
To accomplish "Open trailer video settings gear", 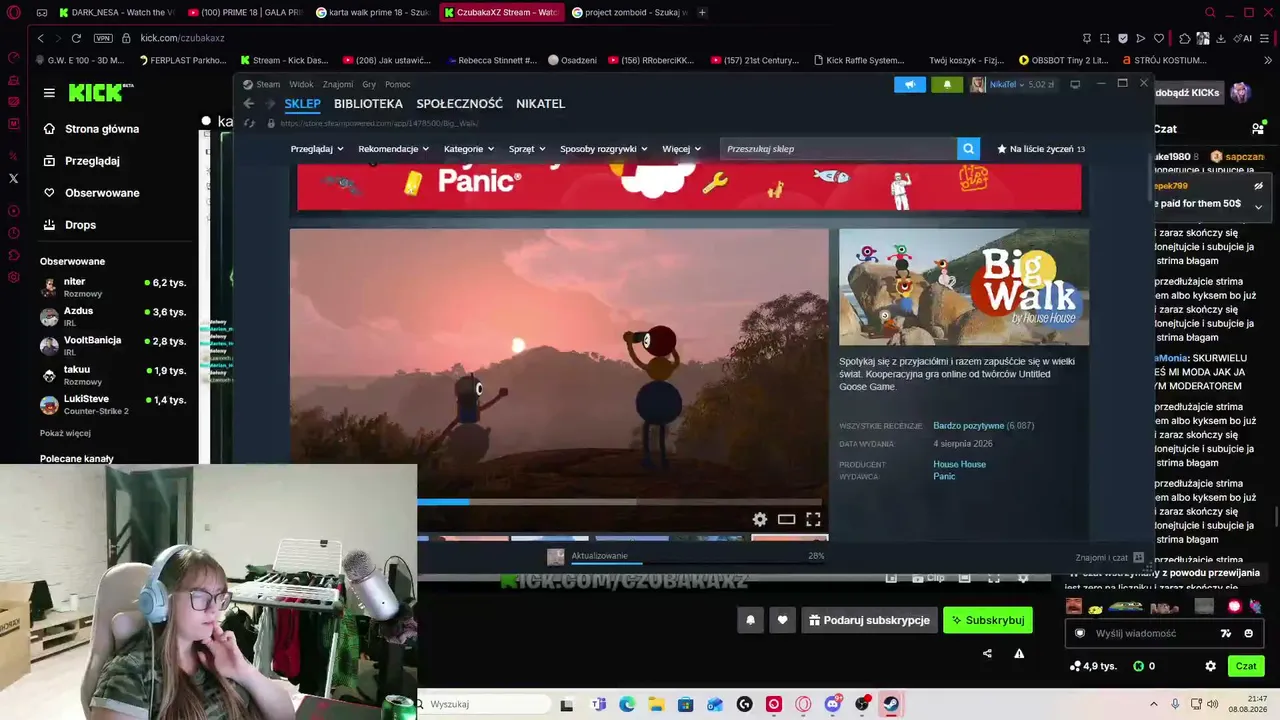I will [x=760, y=519].
